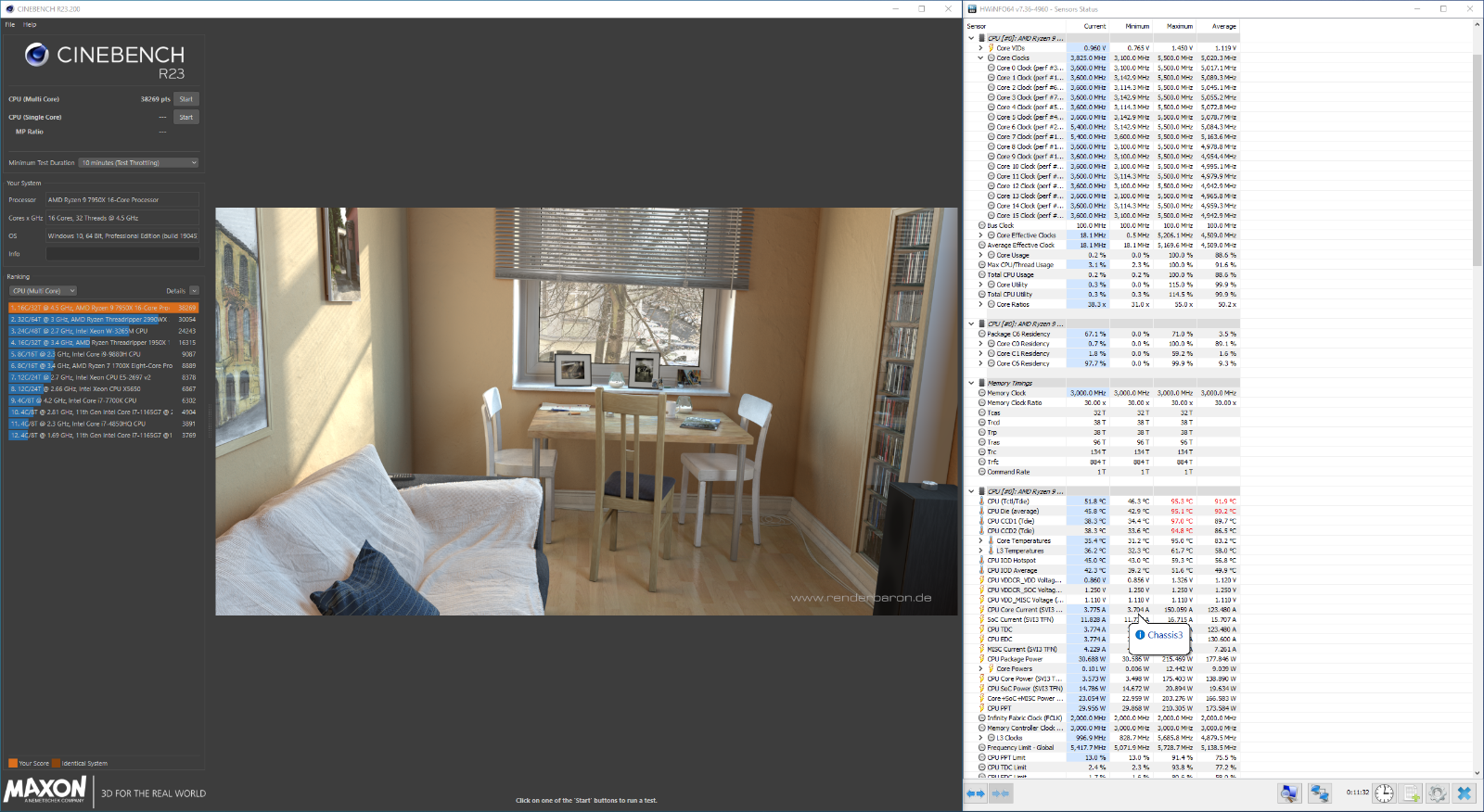Image resolution: width=1484 pixels, height=812 pixels.
Task: Expand the Core Usage tree node
Action: pyautogui.click(x=980, y=255)
